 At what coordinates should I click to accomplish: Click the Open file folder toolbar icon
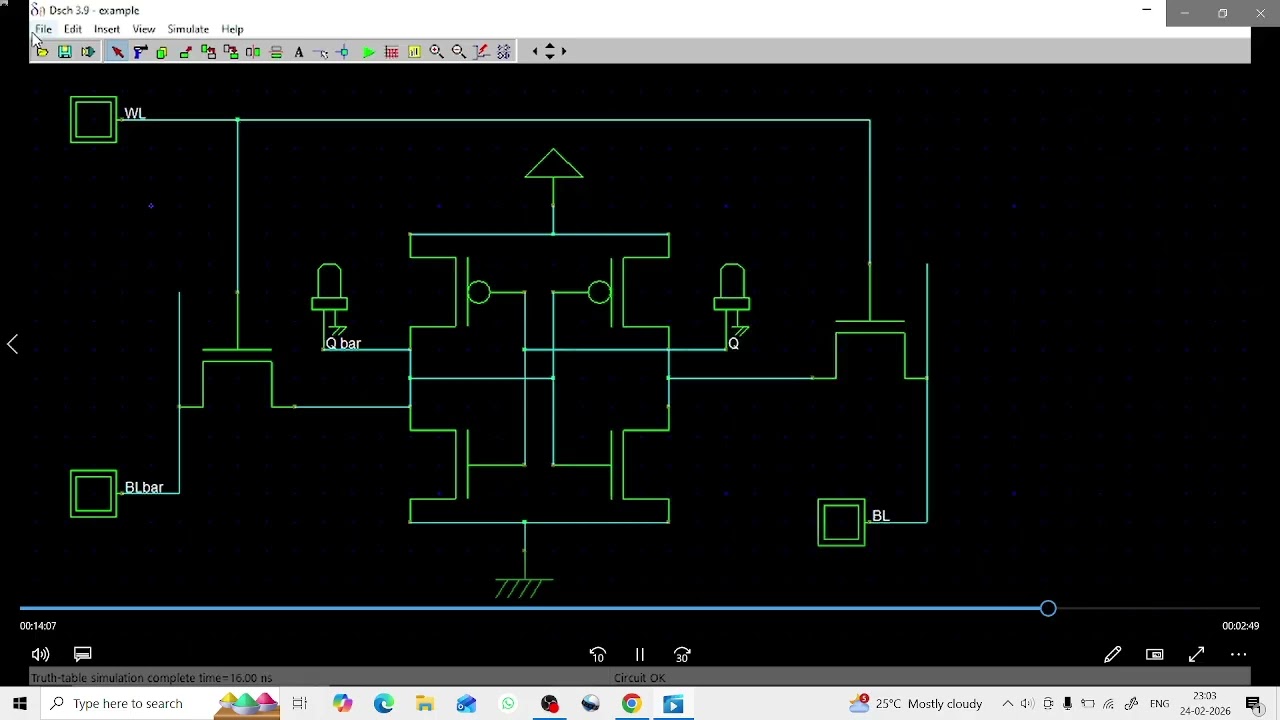pyautogui.click(x=41, y=51)
